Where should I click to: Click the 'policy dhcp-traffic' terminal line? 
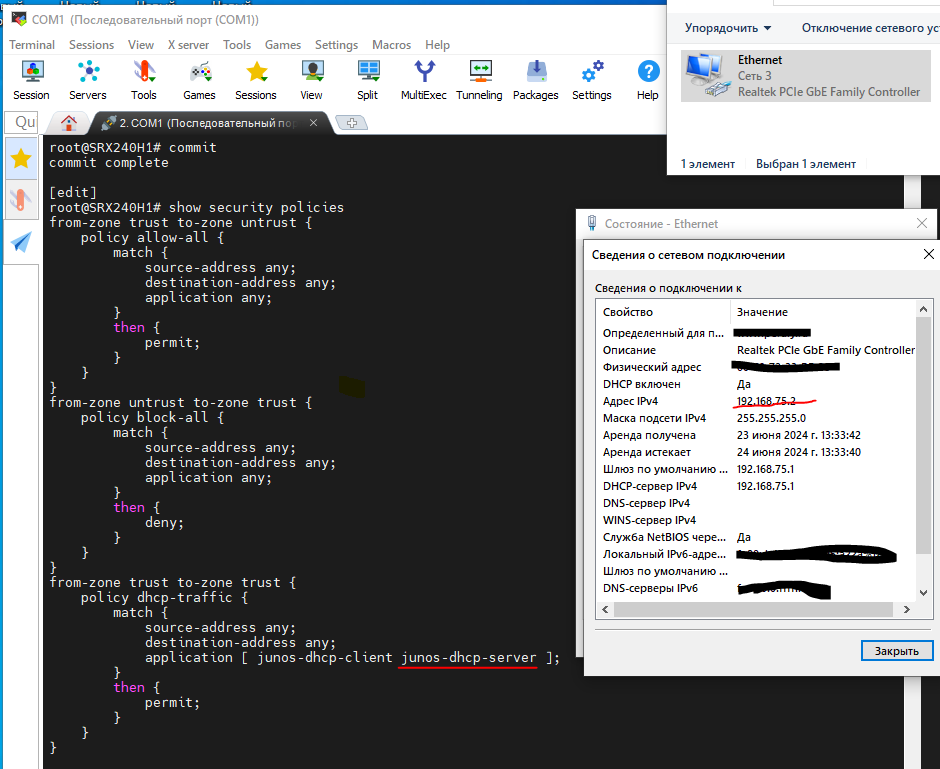point(164,597)
